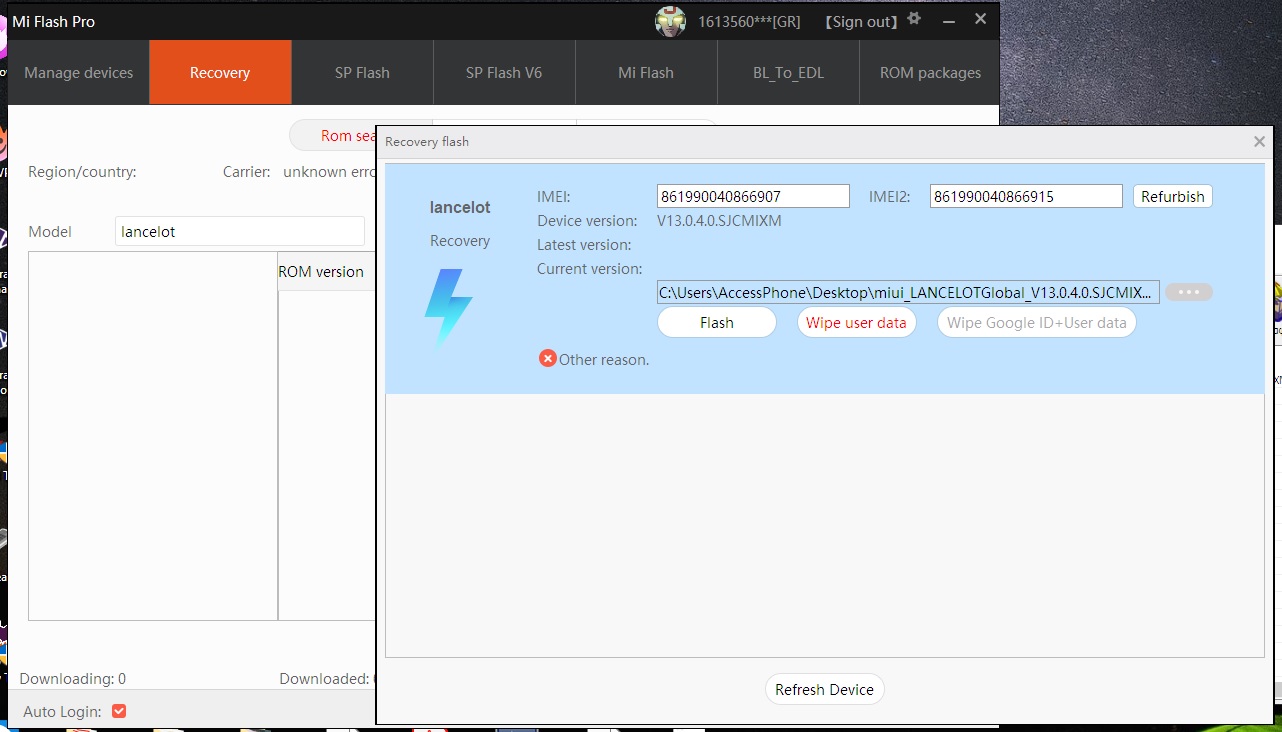Toggle the Auto Login checkbox
1282x732 pixels.
(x=119, y=711)
